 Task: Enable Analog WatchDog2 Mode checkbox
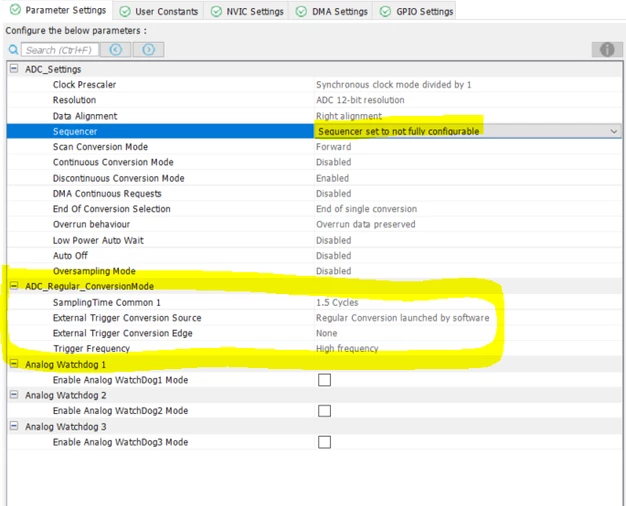tap(324, 411)
